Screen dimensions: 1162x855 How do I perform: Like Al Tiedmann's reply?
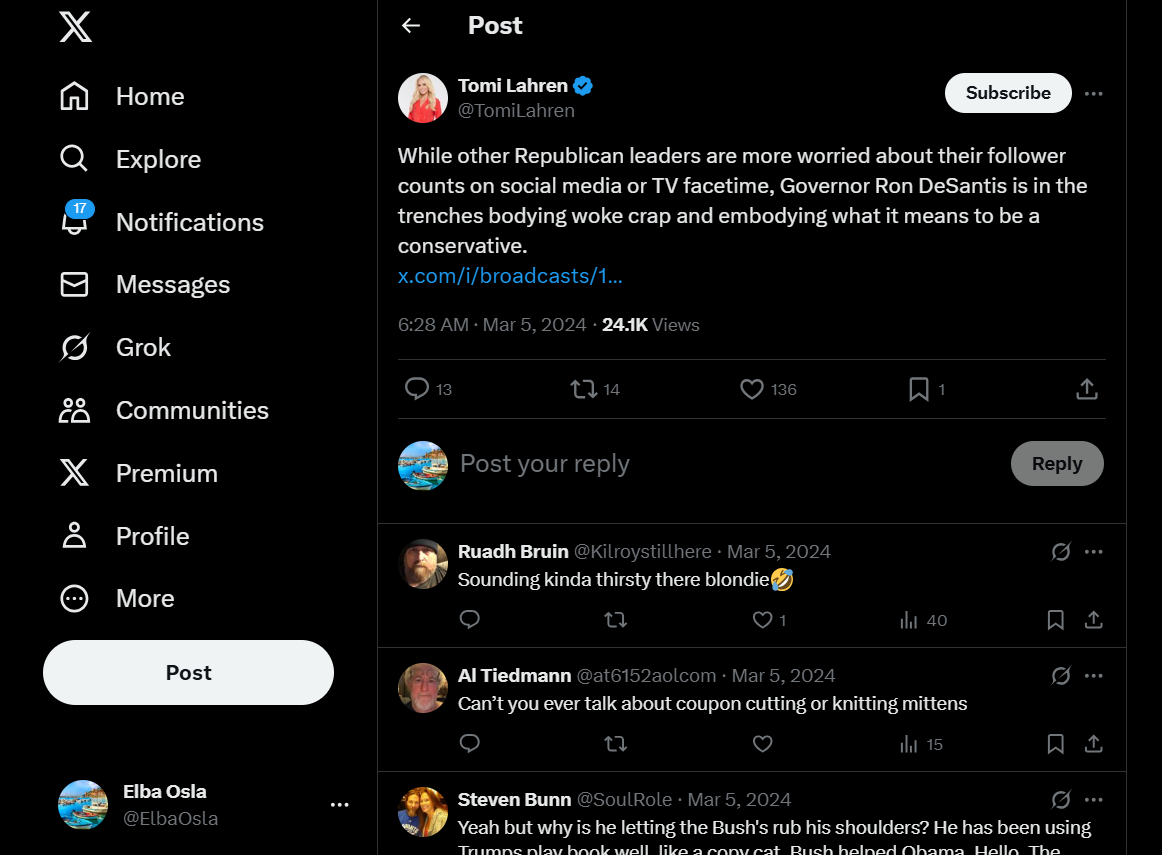pos(763,744)
